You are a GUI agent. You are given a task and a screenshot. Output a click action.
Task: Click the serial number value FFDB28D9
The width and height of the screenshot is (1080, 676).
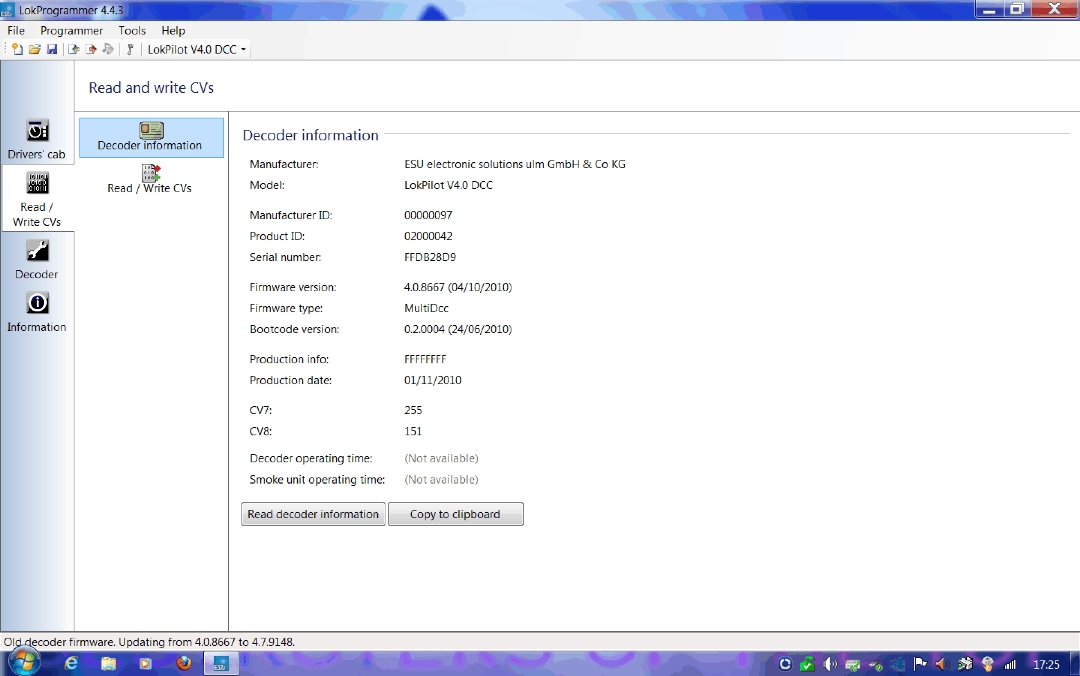(430, 257)
